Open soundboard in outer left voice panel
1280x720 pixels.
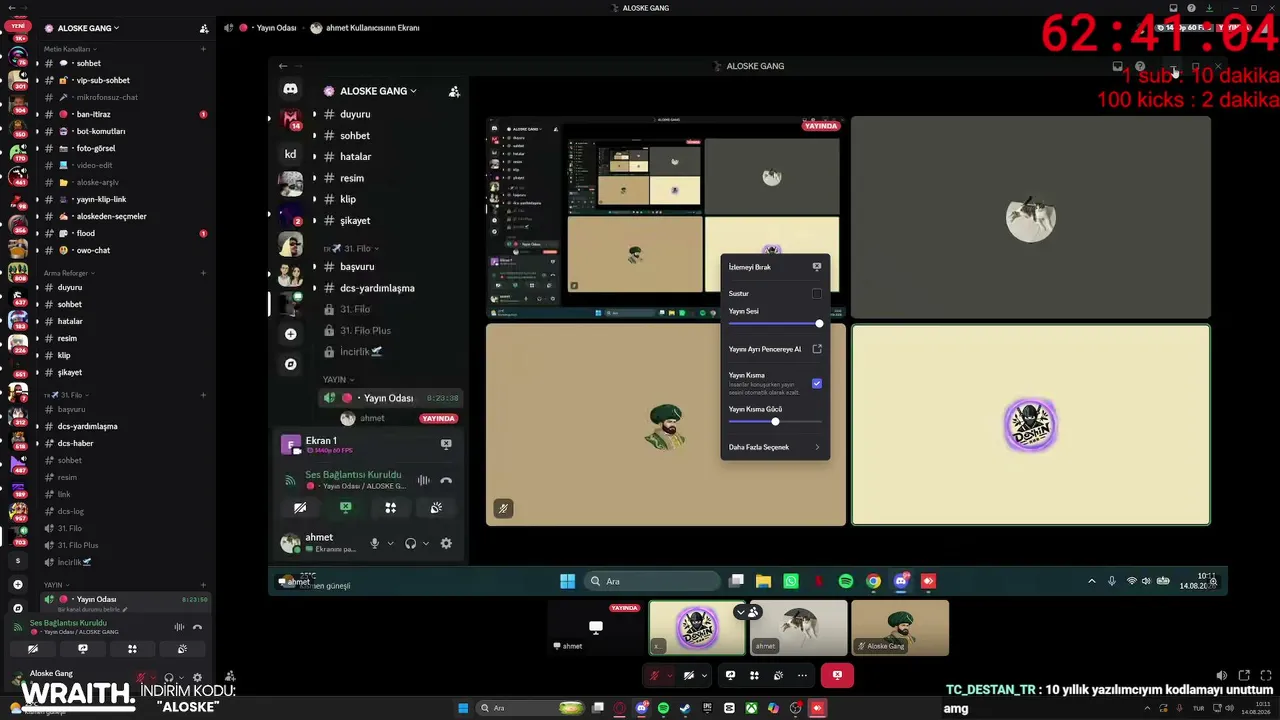(181, 649)
